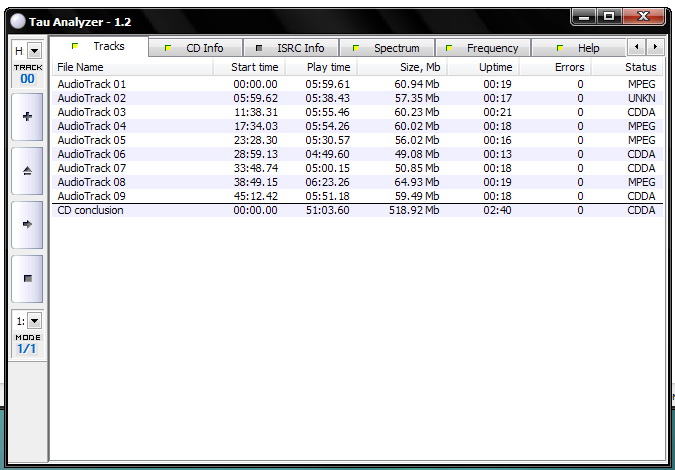Sort by the File Name column header
Screen dimensions: 675x470
point(80,67)
